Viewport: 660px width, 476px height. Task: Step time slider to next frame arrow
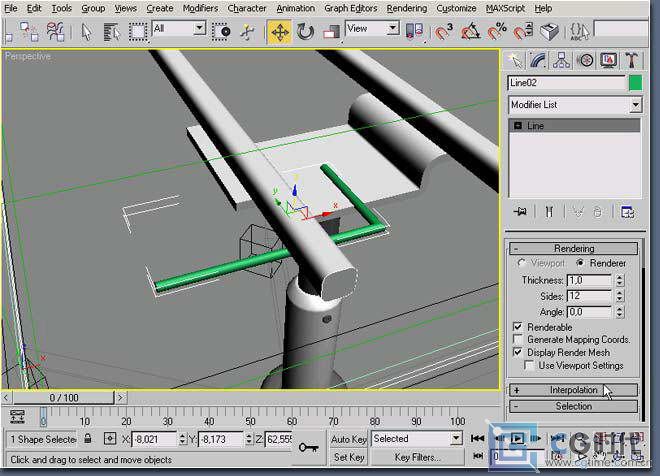pos(120,397)
